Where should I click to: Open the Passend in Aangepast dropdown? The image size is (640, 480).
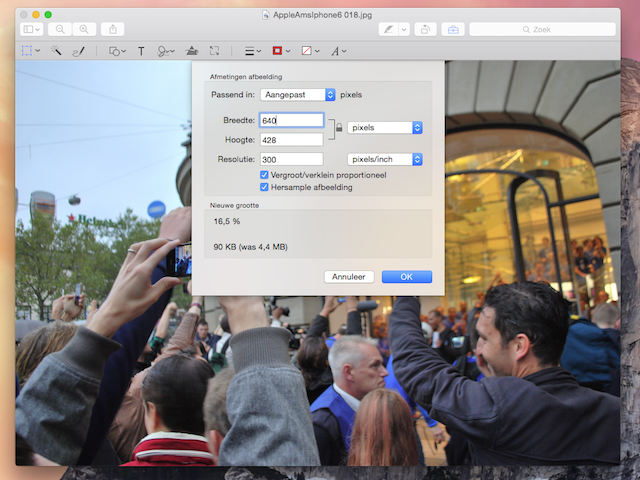tap(297, 95)
